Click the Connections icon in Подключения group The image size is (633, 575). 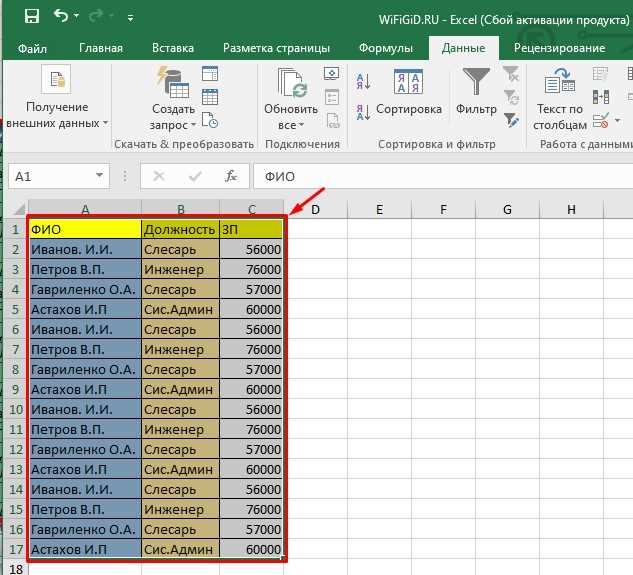point(331,74)
